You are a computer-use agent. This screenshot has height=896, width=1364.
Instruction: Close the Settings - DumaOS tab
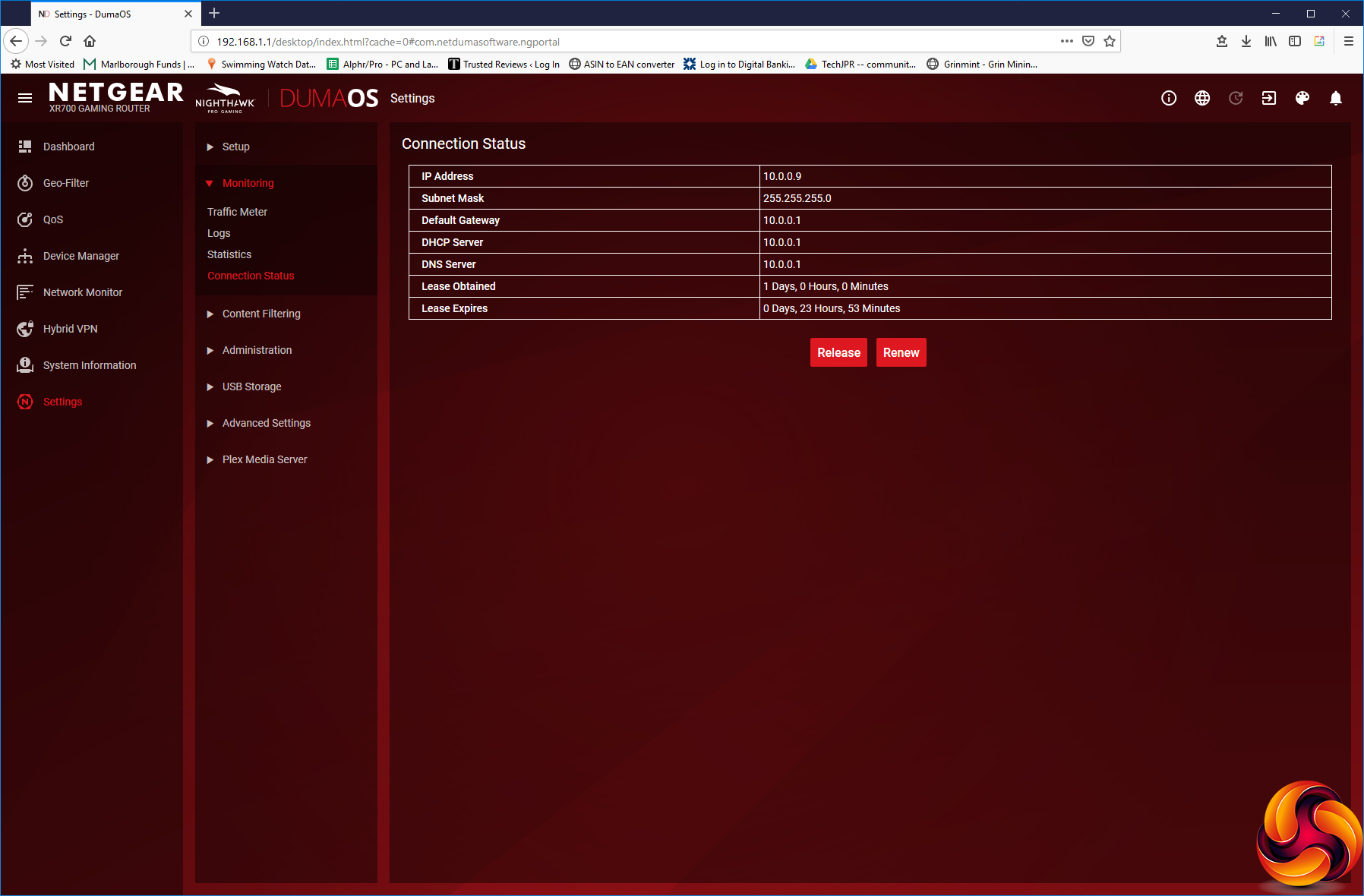pos(188,14)
